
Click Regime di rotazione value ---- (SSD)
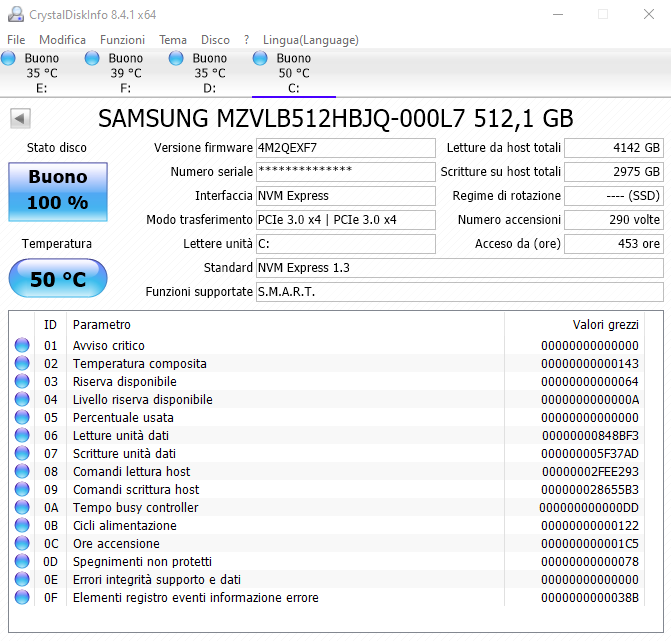(x=614, y=196)
